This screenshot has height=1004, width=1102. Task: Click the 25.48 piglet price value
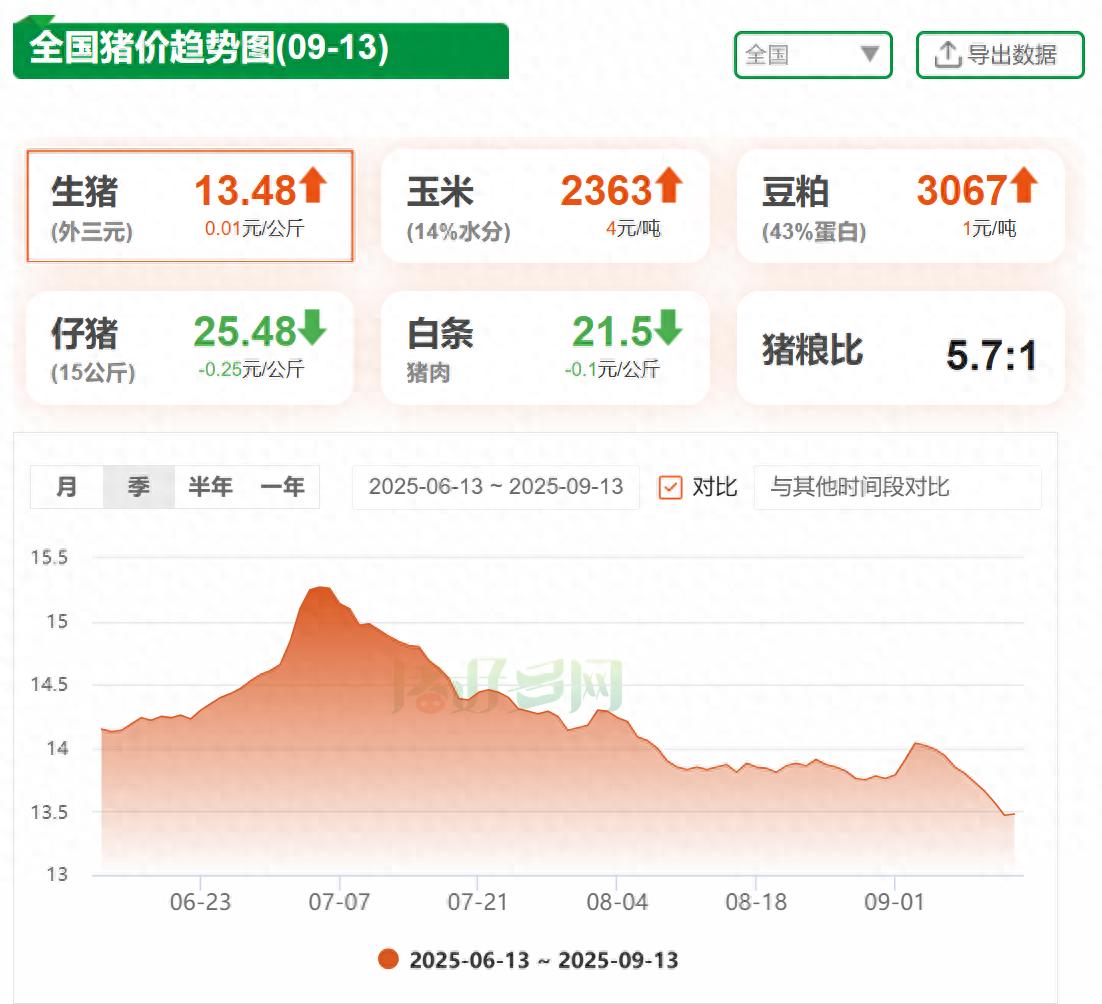pos(245,332)
